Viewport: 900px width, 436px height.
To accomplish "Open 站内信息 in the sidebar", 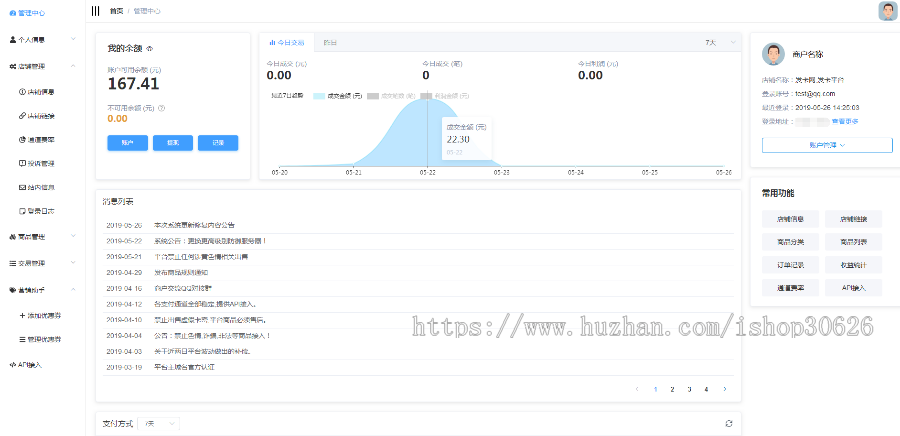I will tap(40, 187).
